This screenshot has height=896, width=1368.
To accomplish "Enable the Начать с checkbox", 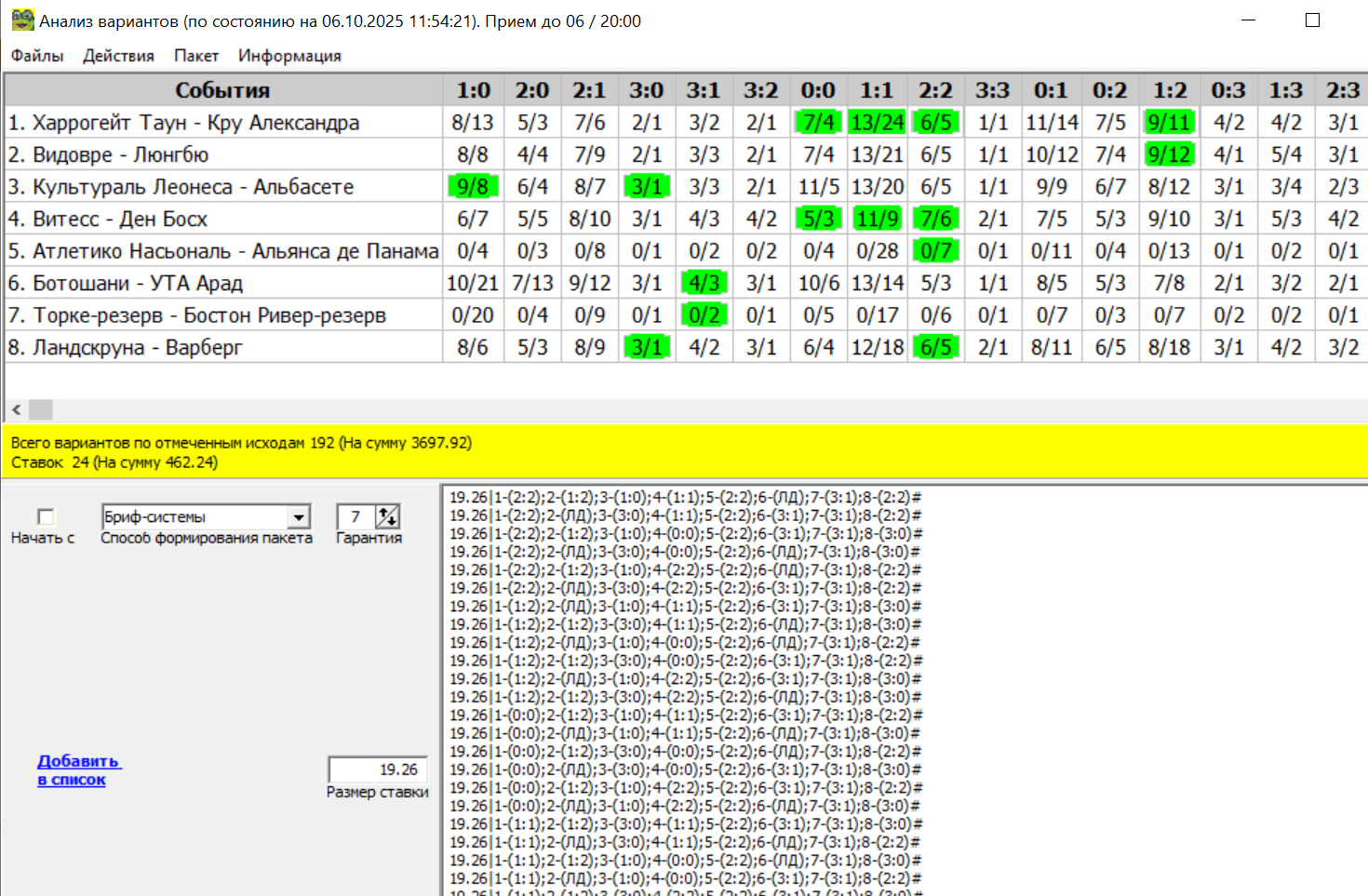I will point(46,517).
